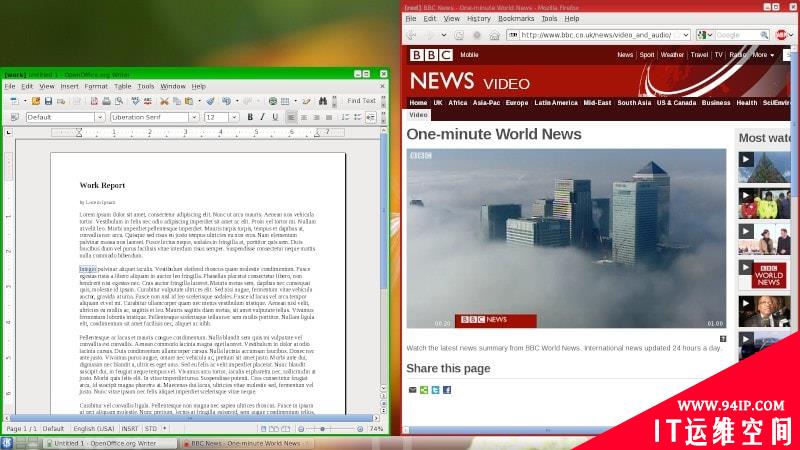Open the Insert menu in Writer
This screenshot has width=800, height=450.
coord(69,86)
